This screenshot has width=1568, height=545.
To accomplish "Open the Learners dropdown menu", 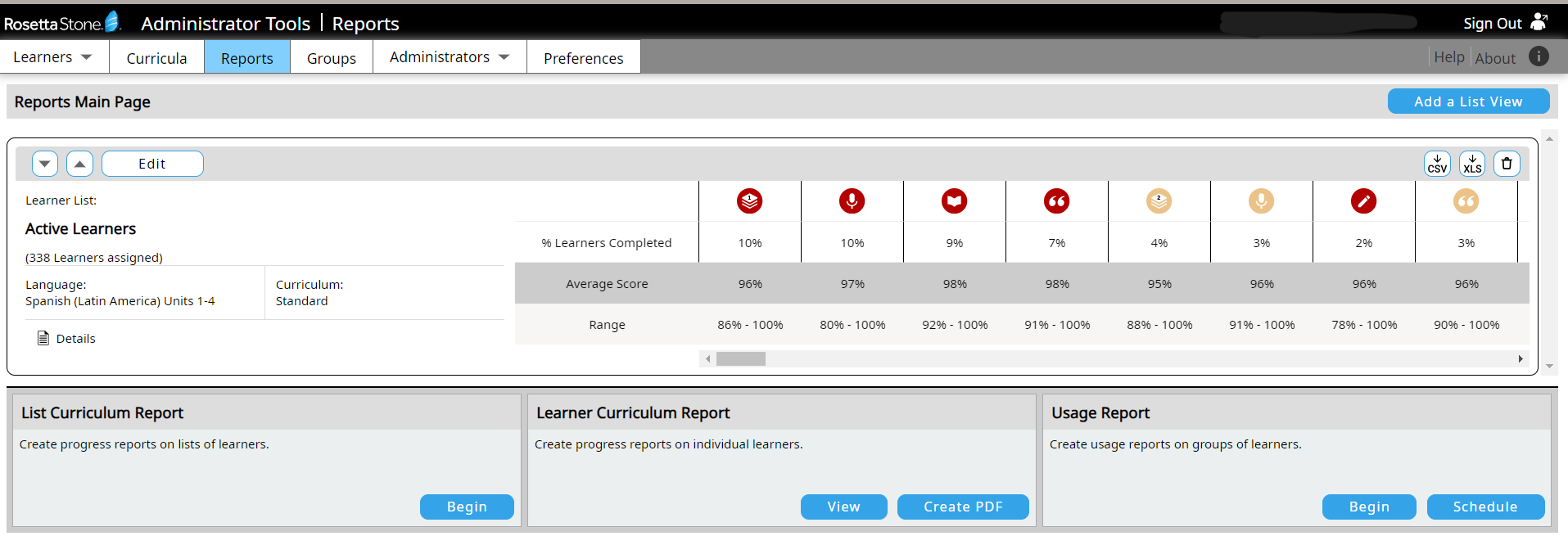I will point(53,57).
